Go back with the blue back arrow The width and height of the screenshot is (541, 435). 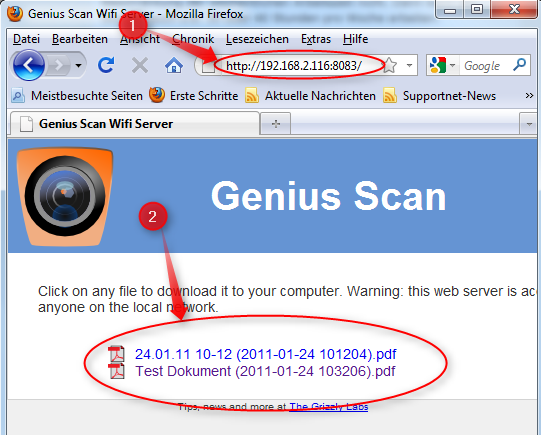[29, 65]
